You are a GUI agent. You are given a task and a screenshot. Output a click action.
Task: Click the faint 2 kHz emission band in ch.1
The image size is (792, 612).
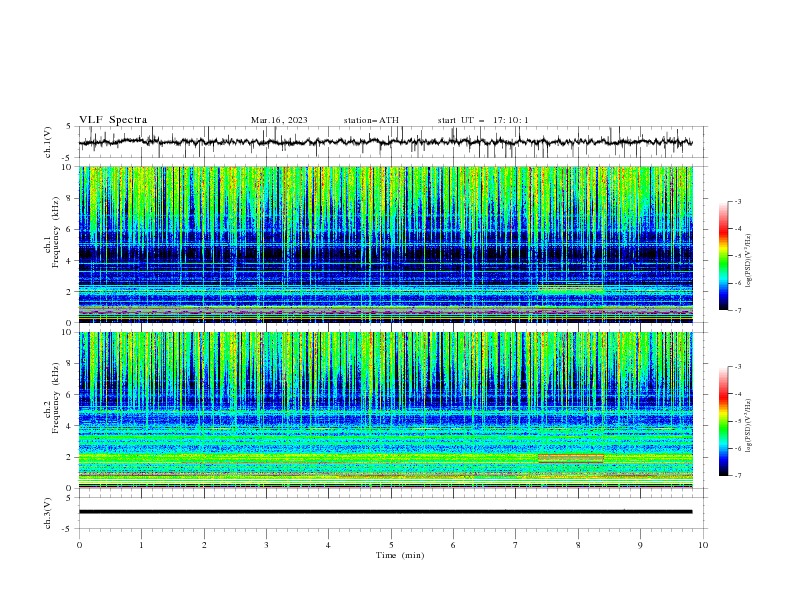tap(571, 287)
